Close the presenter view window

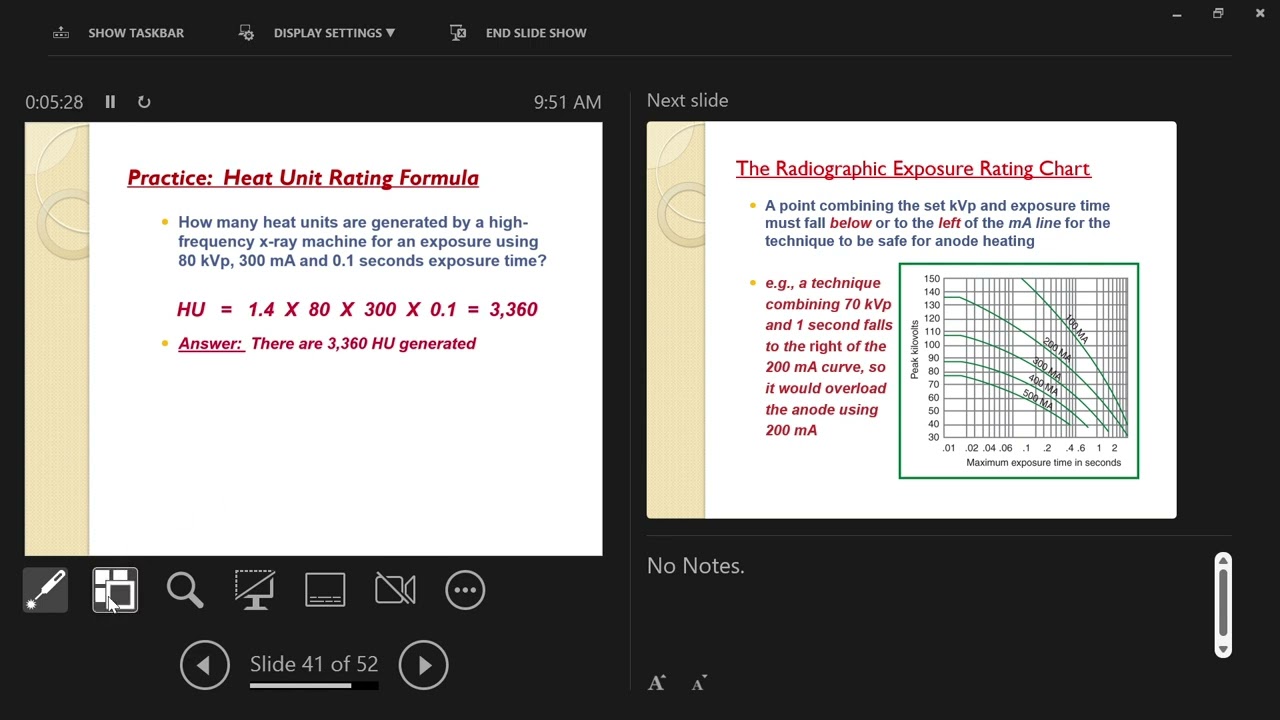[1259, 14]
